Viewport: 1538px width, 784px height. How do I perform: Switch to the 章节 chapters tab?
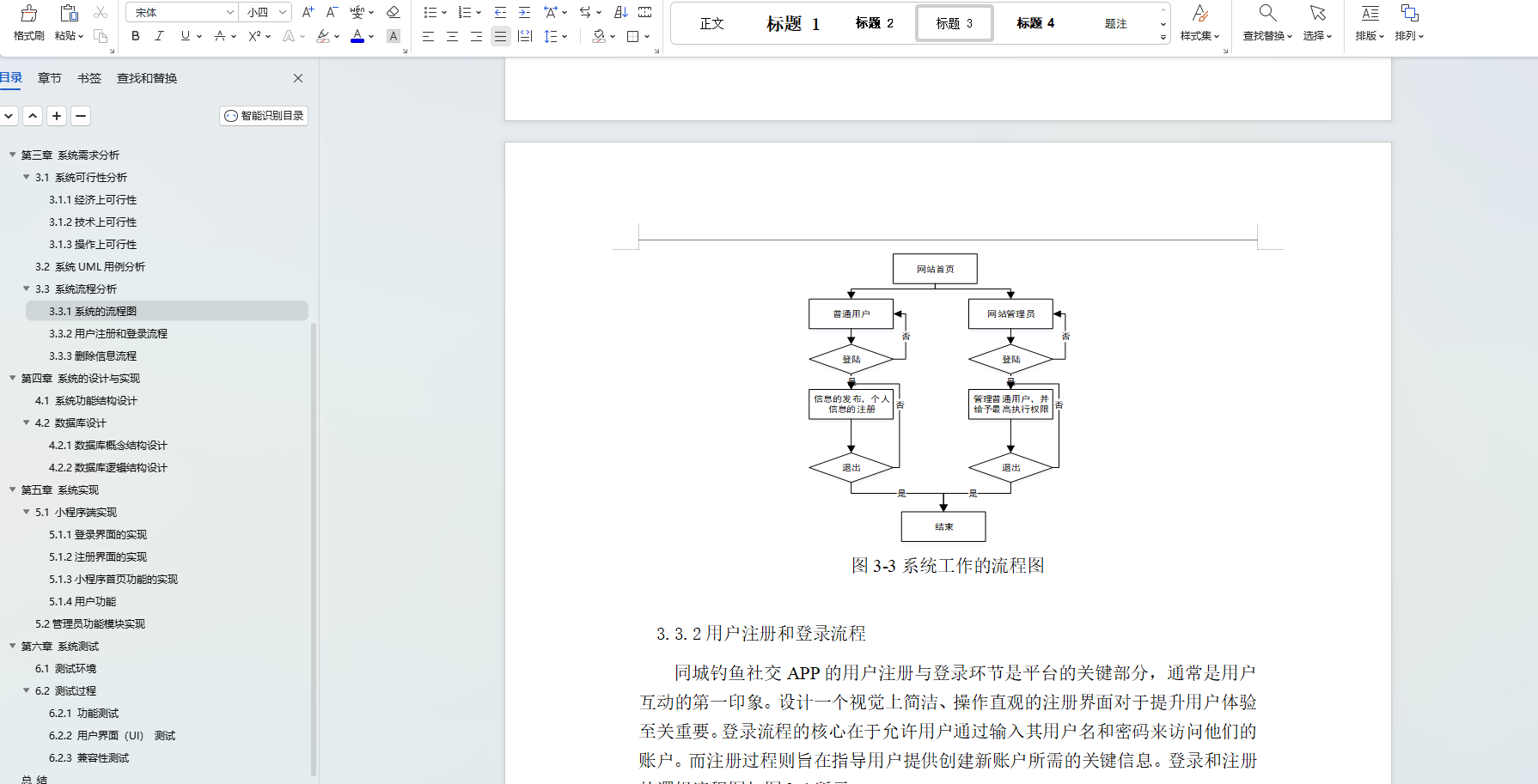point(49,77)
